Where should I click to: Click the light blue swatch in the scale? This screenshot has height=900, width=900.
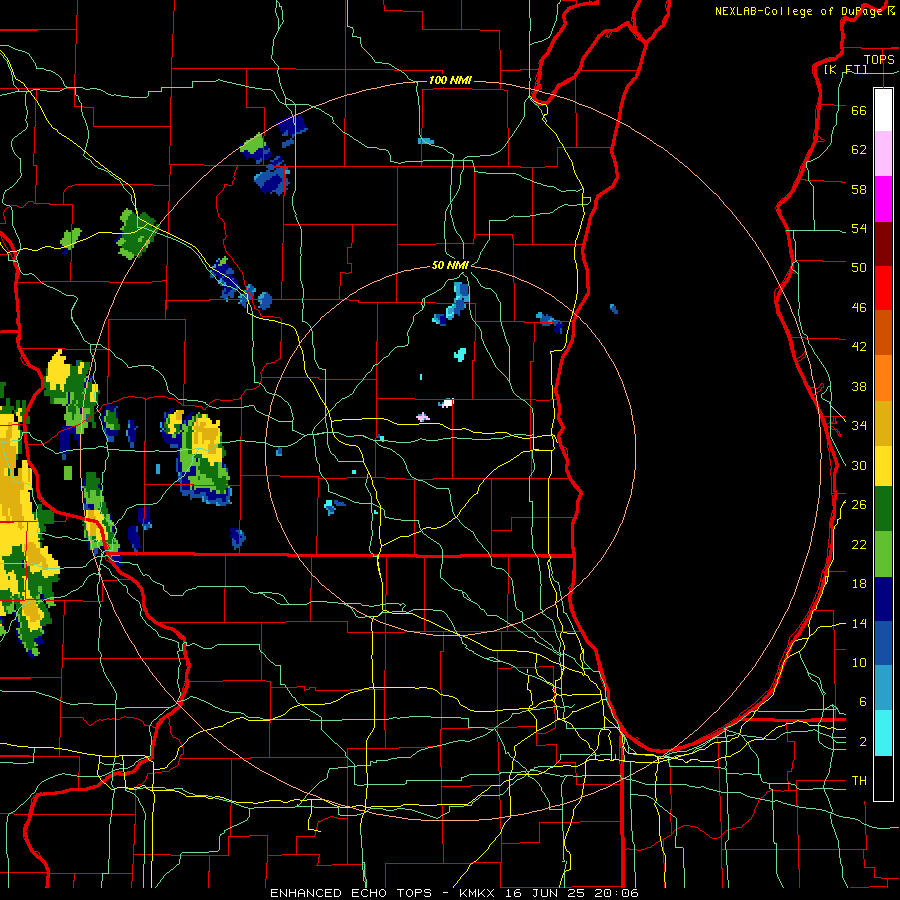883,688
